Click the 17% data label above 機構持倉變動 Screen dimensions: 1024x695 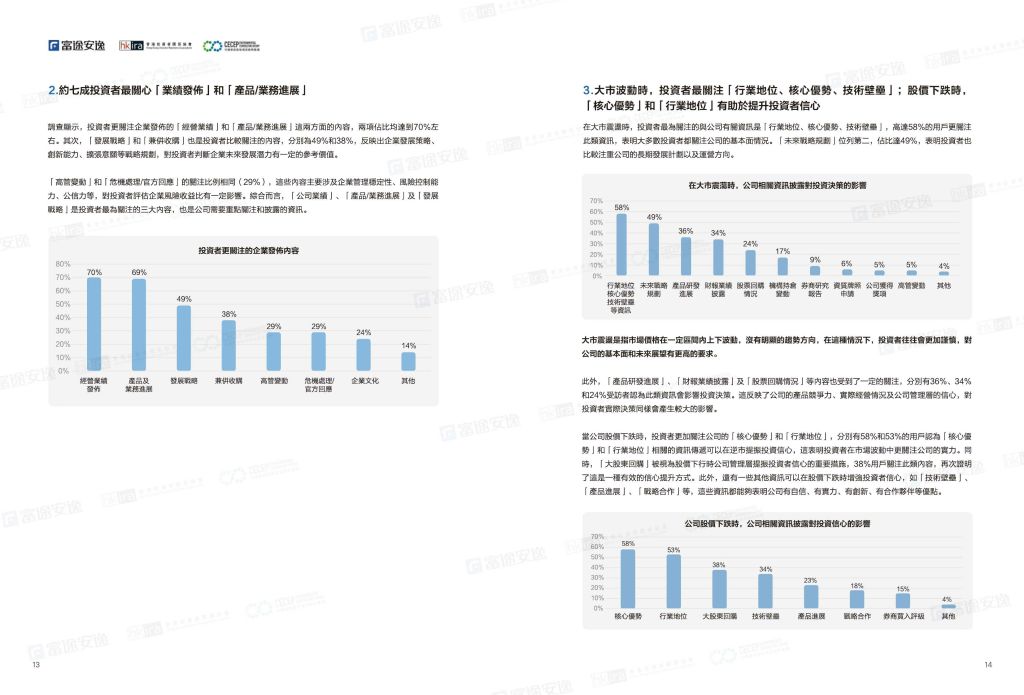coord(782,251)
